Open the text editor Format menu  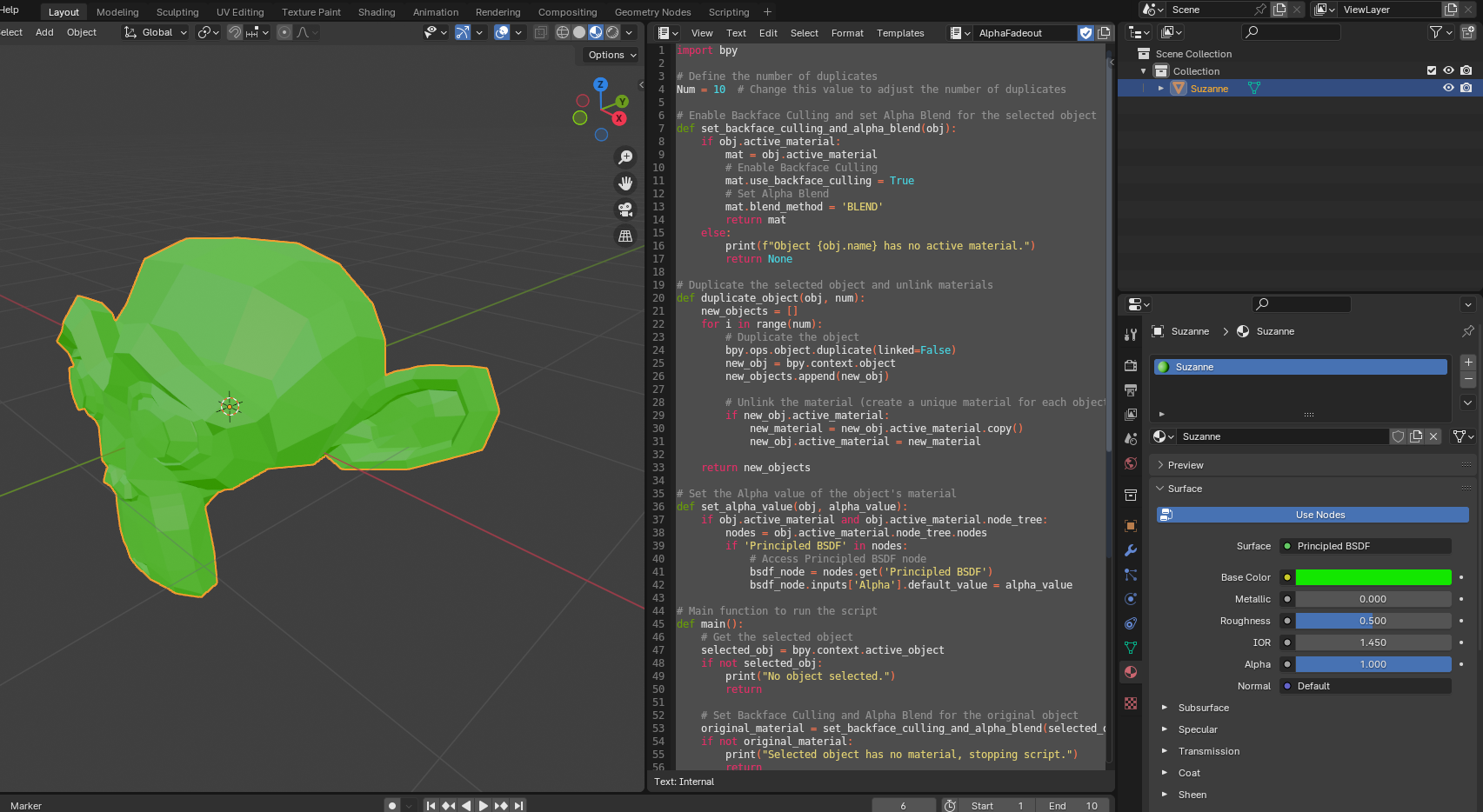click(847, 33)
